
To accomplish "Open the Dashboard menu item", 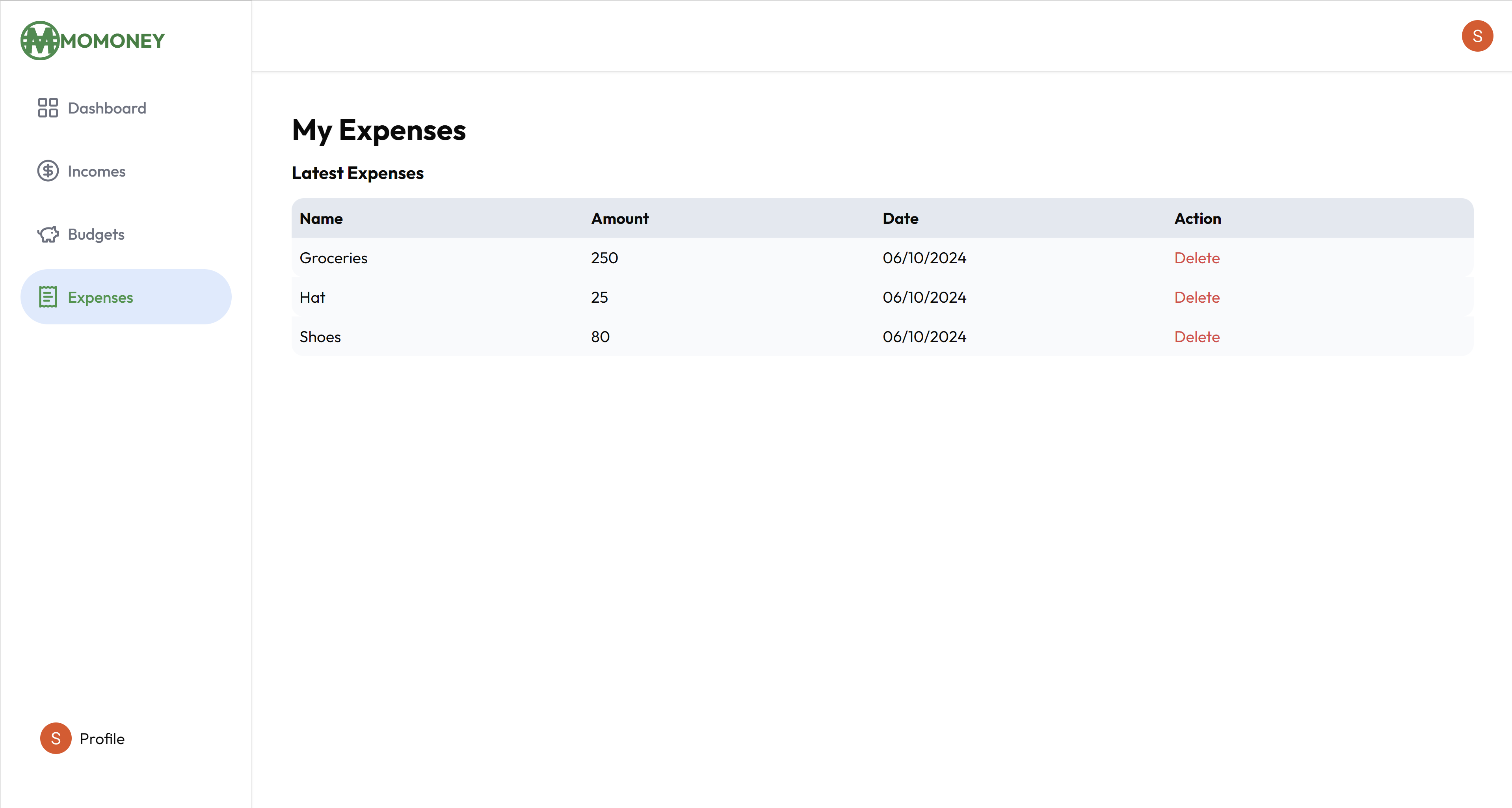I will coord(107,108).
